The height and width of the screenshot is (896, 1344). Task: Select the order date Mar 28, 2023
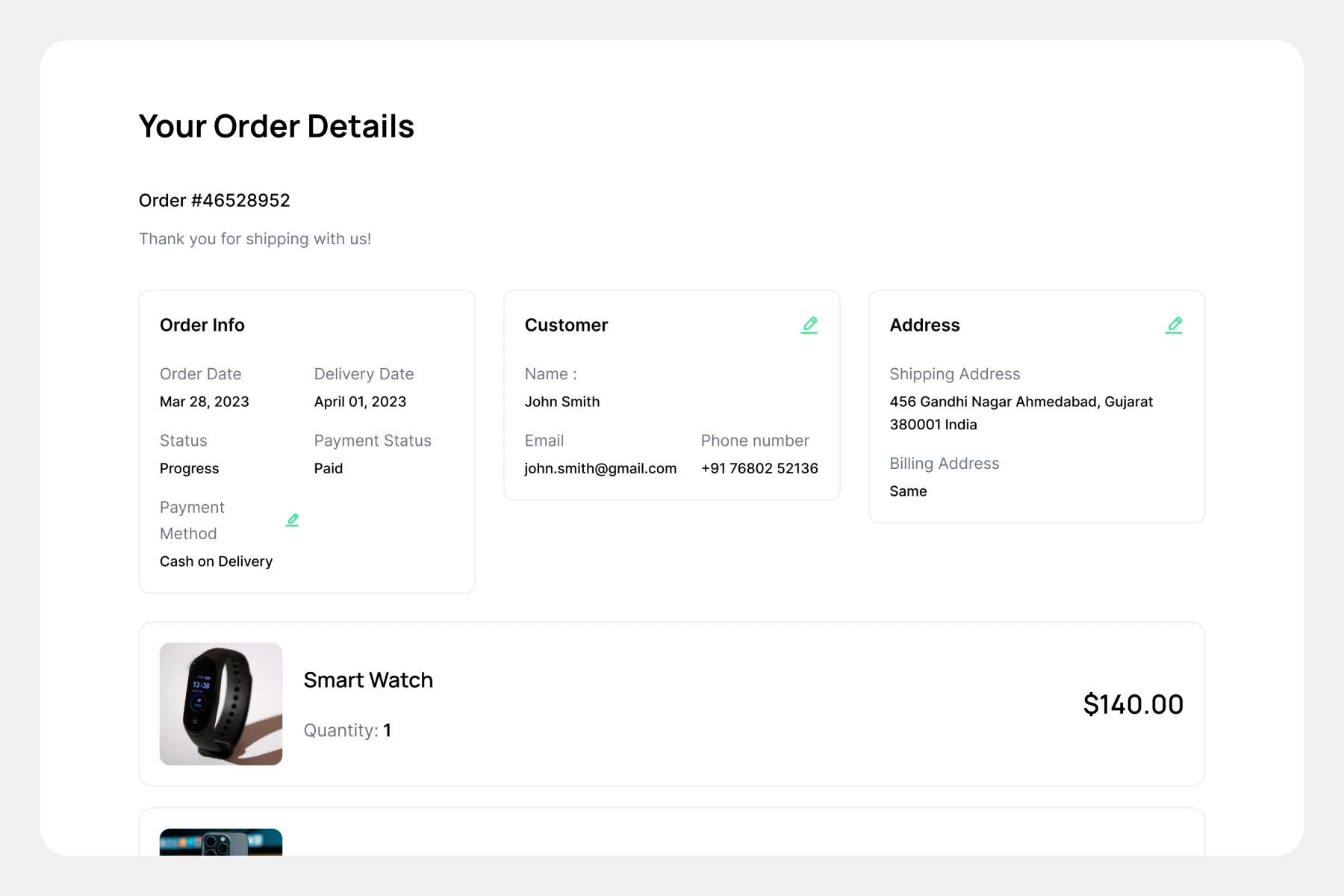(204, 402)
